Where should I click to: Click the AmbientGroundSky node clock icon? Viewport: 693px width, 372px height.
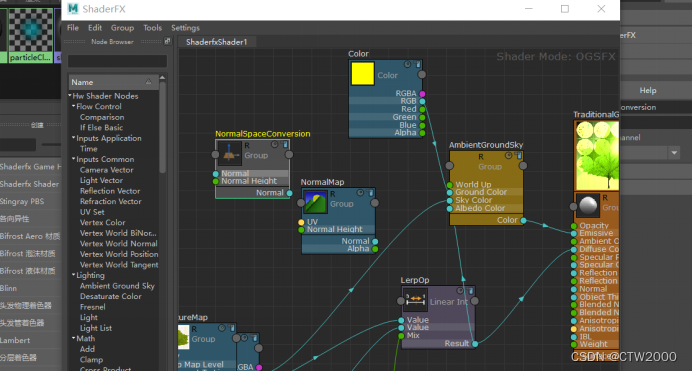click(509, 155)
